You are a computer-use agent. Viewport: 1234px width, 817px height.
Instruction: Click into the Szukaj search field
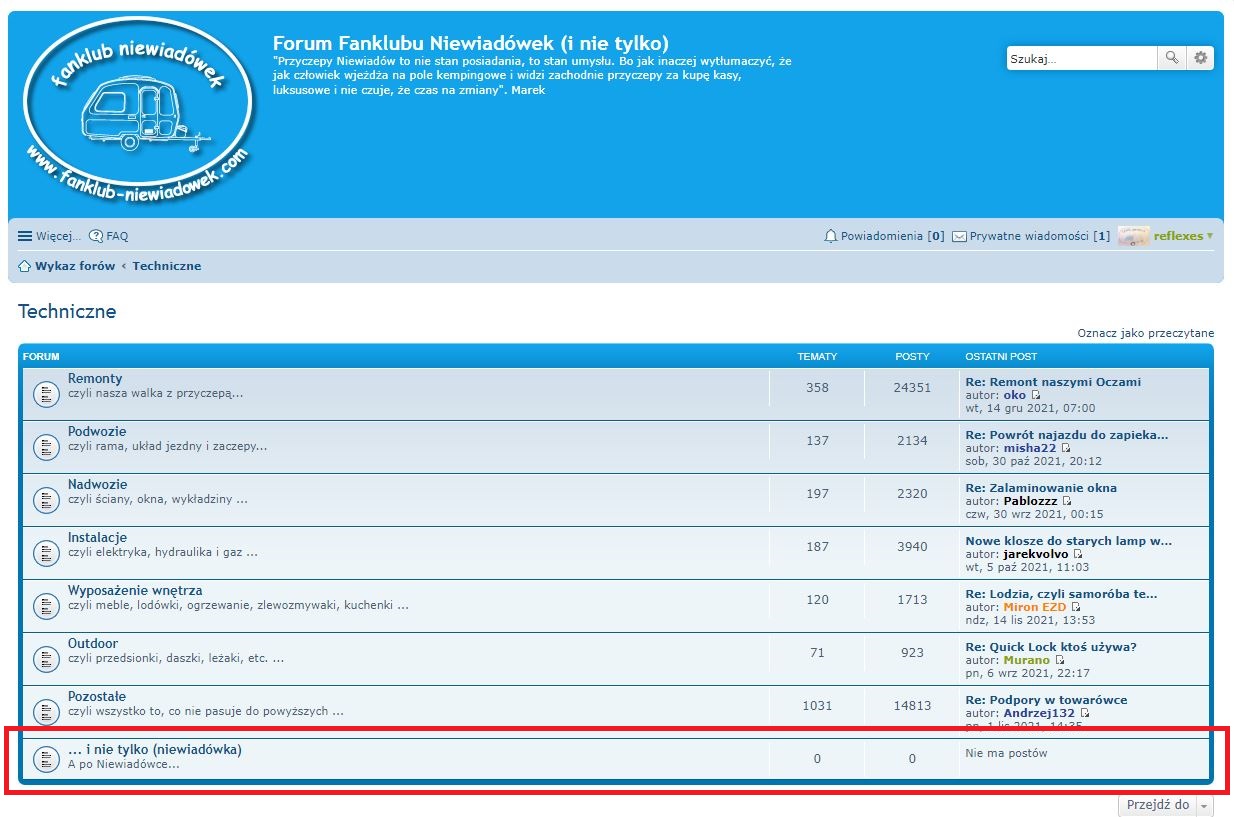click(x=1081, y=59)
